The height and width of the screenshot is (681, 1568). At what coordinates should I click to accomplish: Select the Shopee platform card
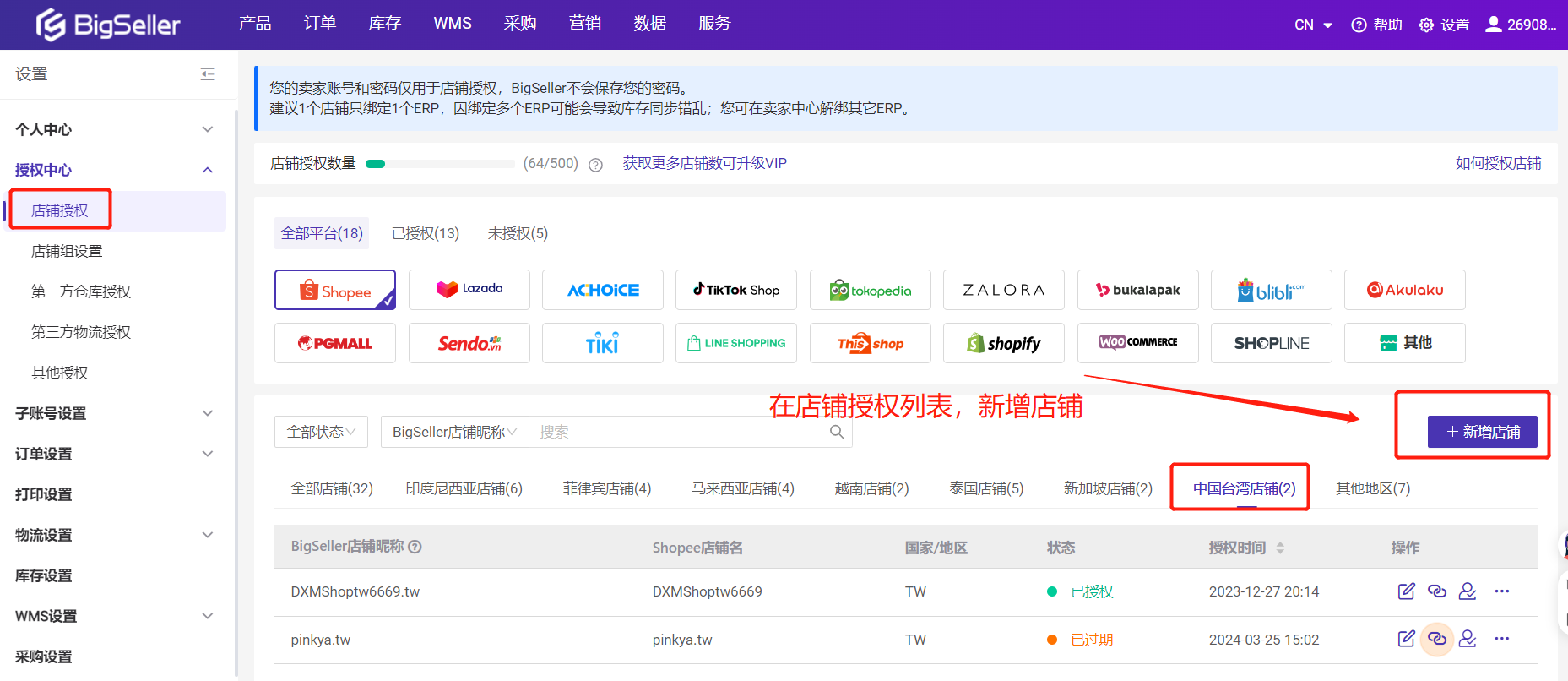point(335,290)
